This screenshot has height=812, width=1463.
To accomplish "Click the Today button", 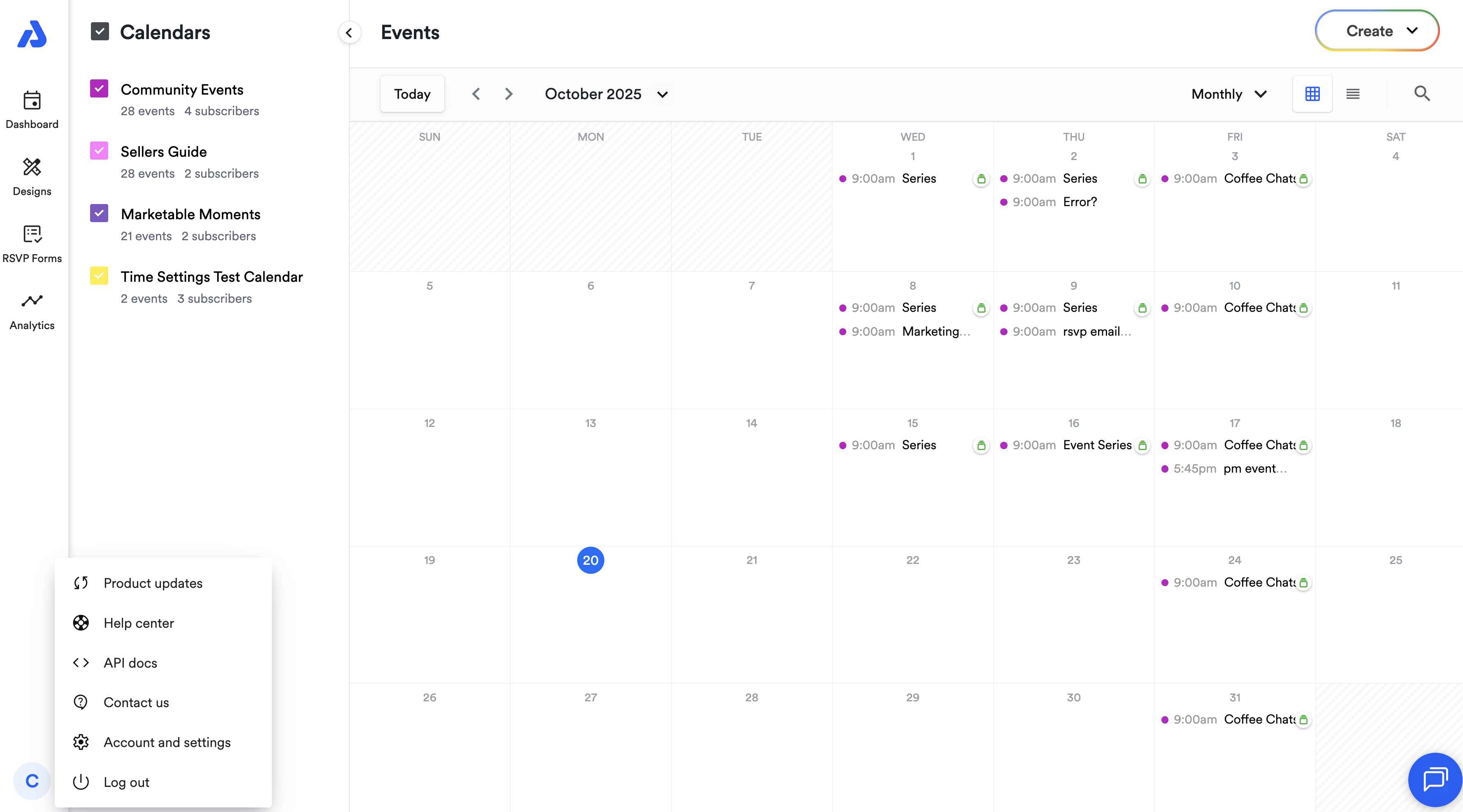I will (412, 94).
